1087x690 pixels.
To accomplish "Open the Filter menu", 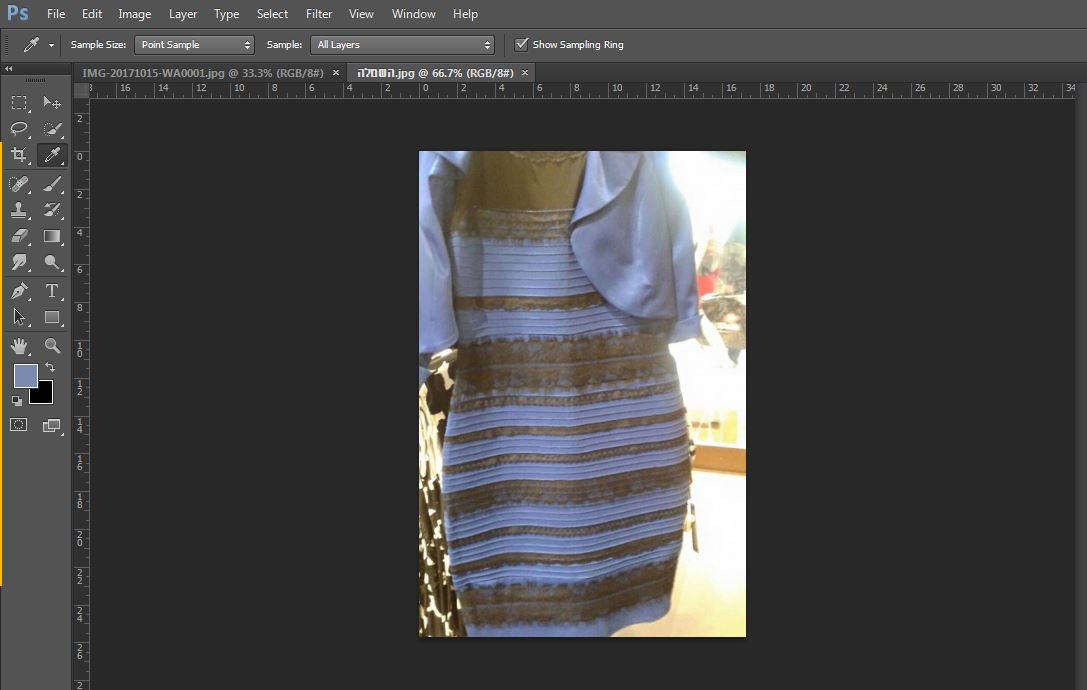I will coord(319,14).
